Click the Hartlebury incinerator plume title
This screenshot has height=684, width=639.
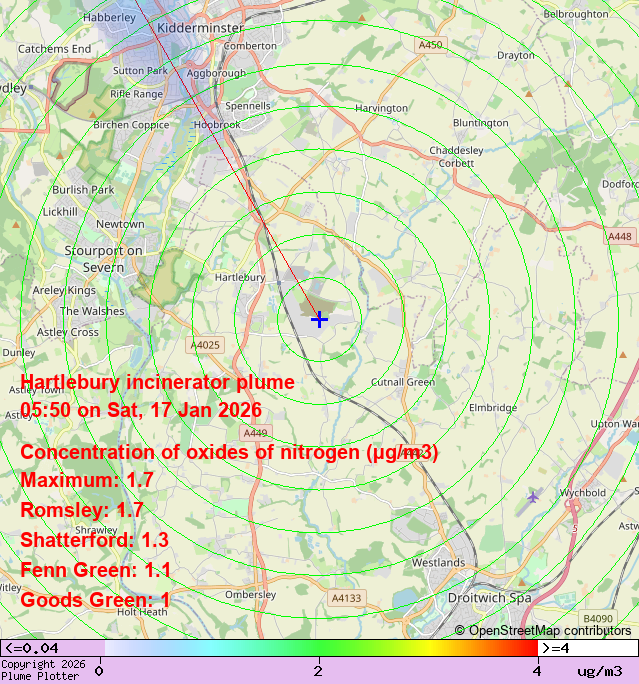coord(157,382)
